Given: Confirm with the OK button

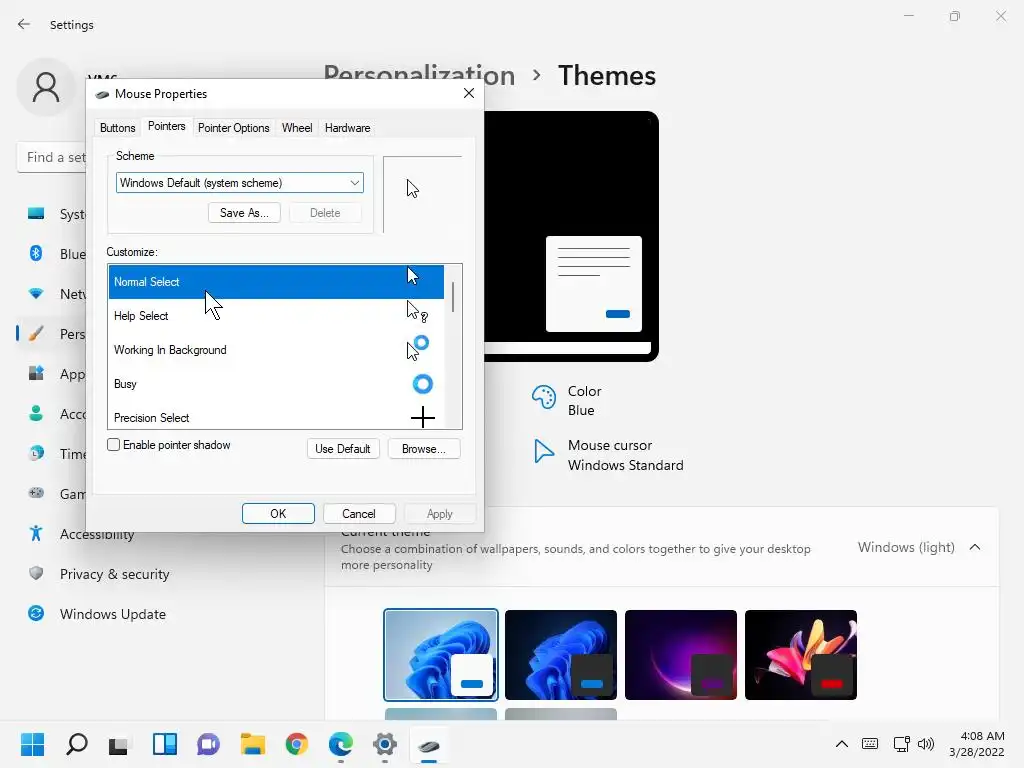Looking at the screenshot, I should click(x=278, y=514).
